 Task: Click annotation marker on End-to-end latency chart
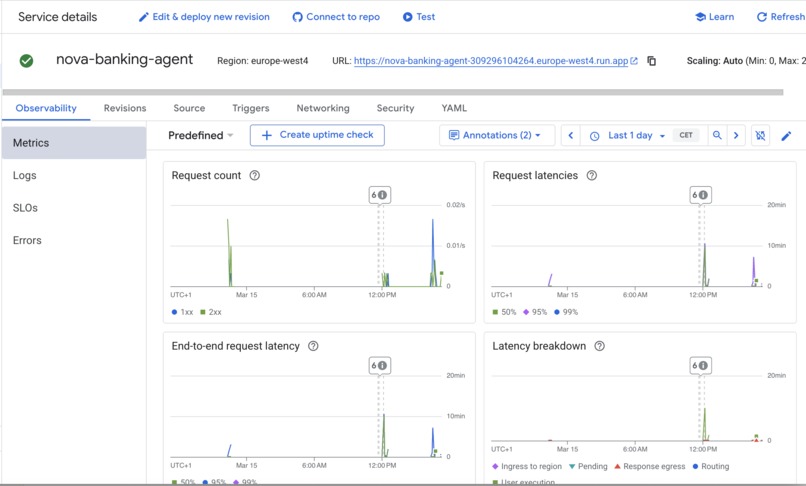(380, 366)
